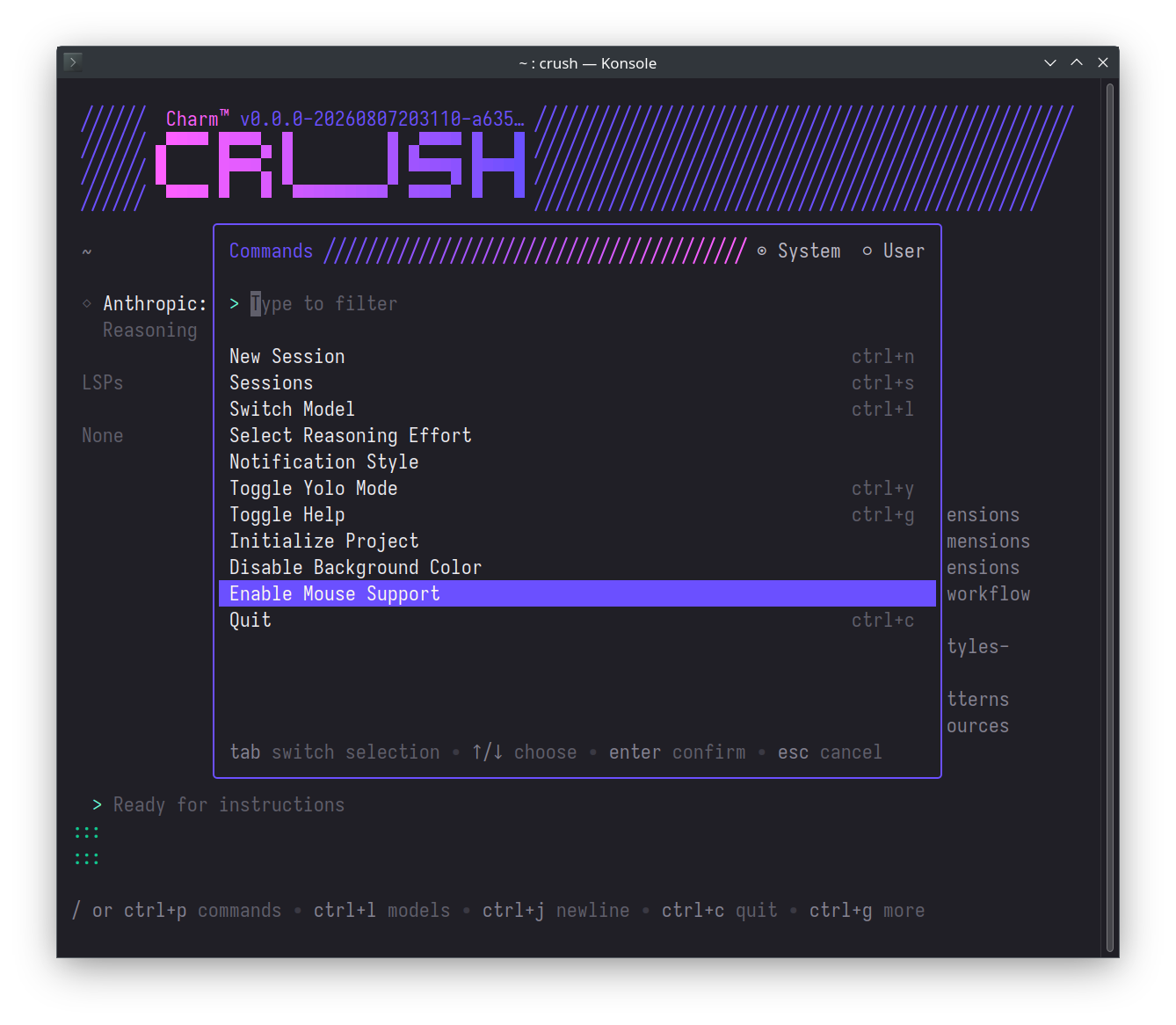Choose Switch Model command

pos(577,410)
